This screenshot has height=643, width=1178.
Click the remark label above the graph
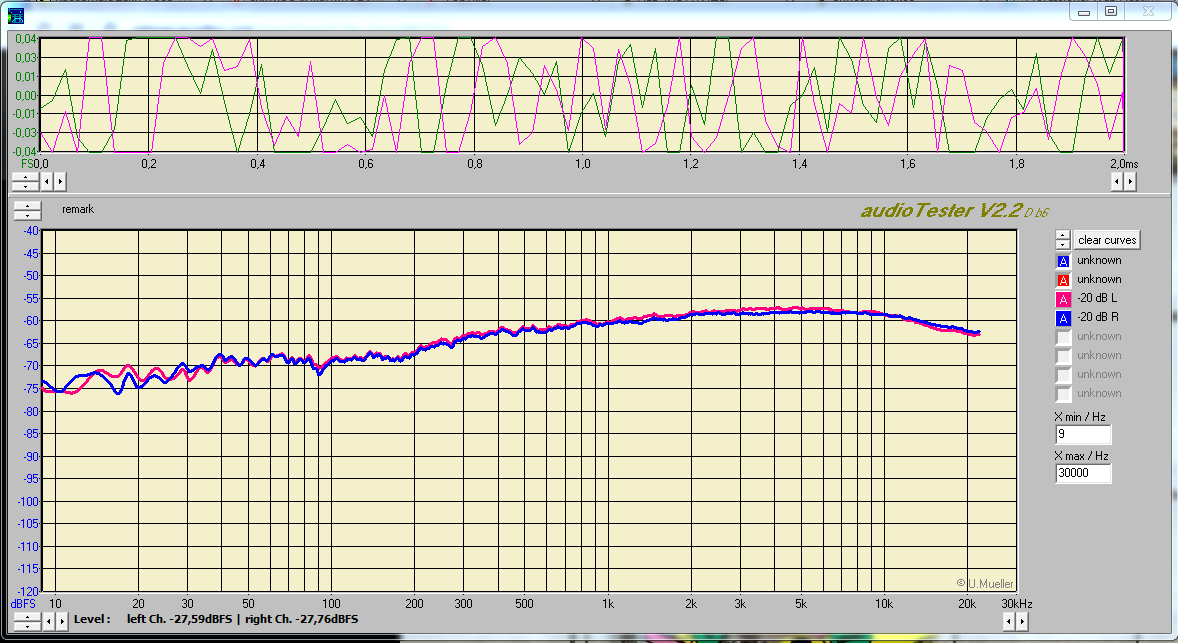77,210
